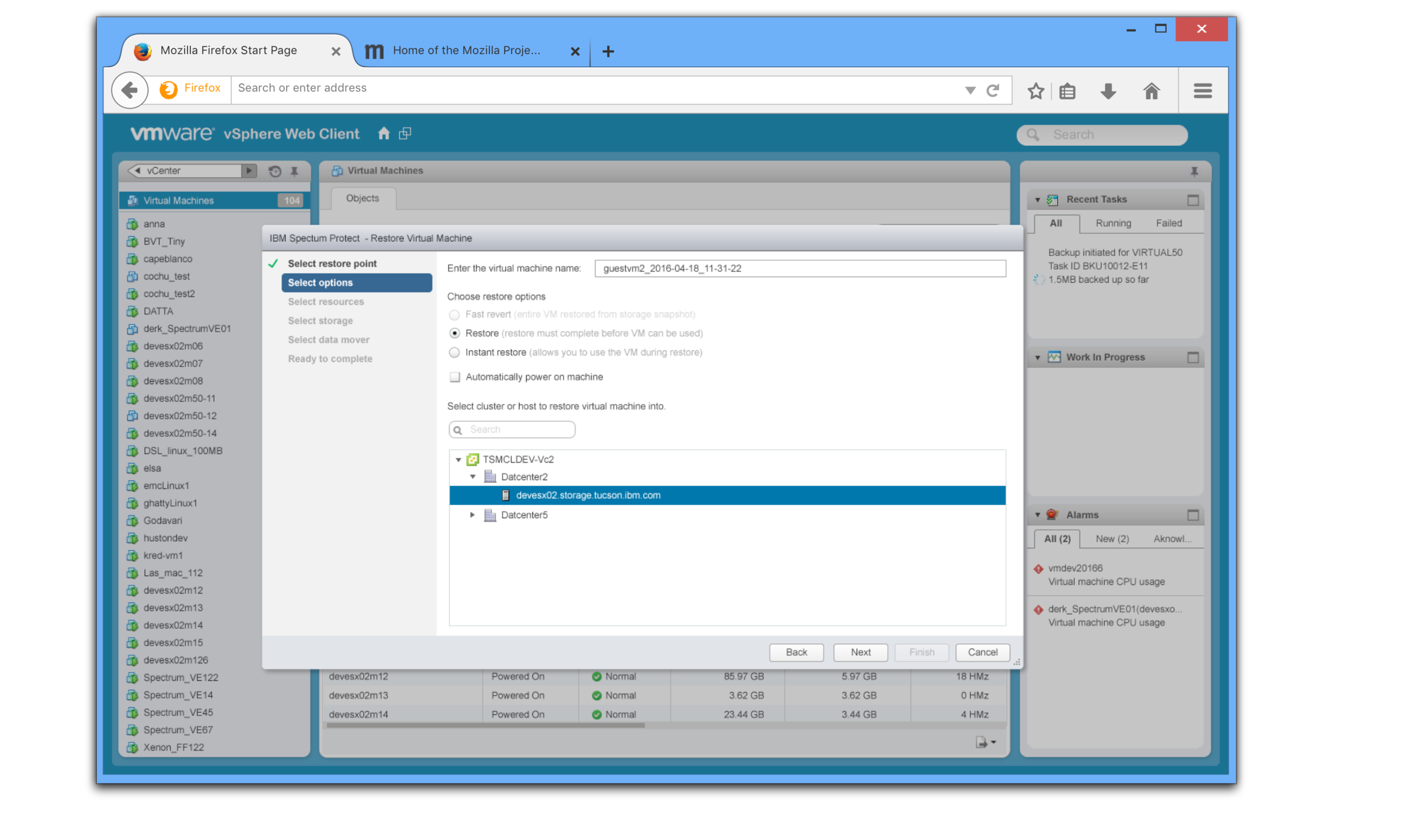Image resolution: width=1424 pixels, height=840 pixels.
Task: Collapse the Recent Tasks section
Action: click(x=1037, y=200)
